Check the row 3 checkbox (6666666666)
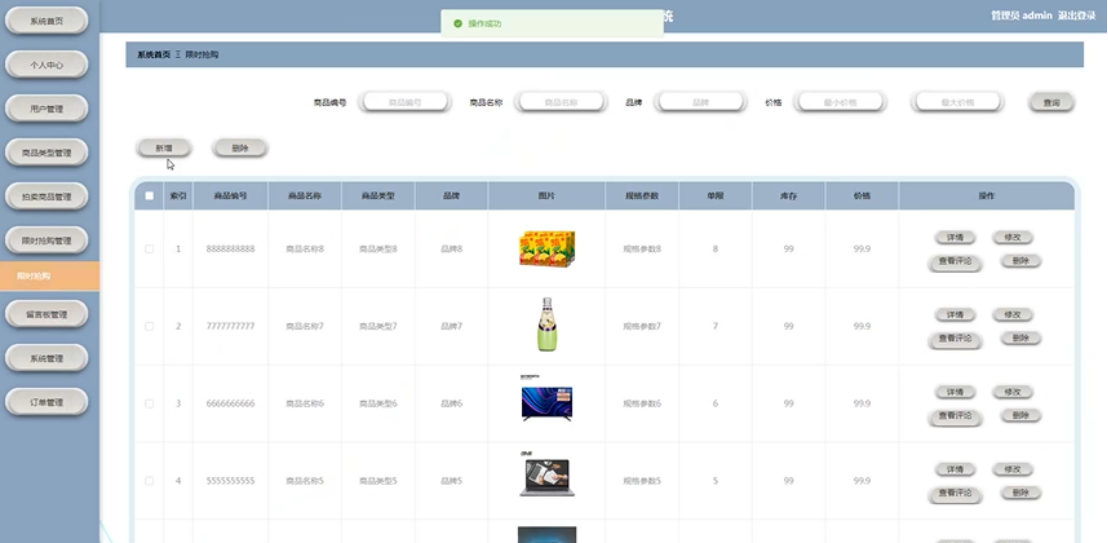 coord(149,403)
